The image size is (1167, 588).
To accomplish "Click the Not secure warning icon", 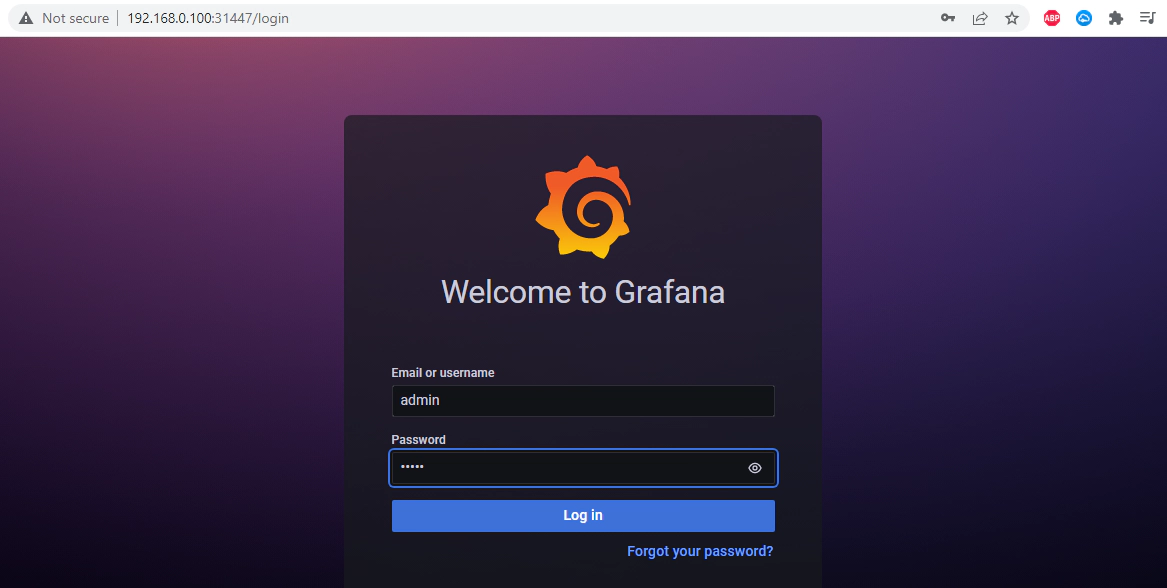I will 26,19.
